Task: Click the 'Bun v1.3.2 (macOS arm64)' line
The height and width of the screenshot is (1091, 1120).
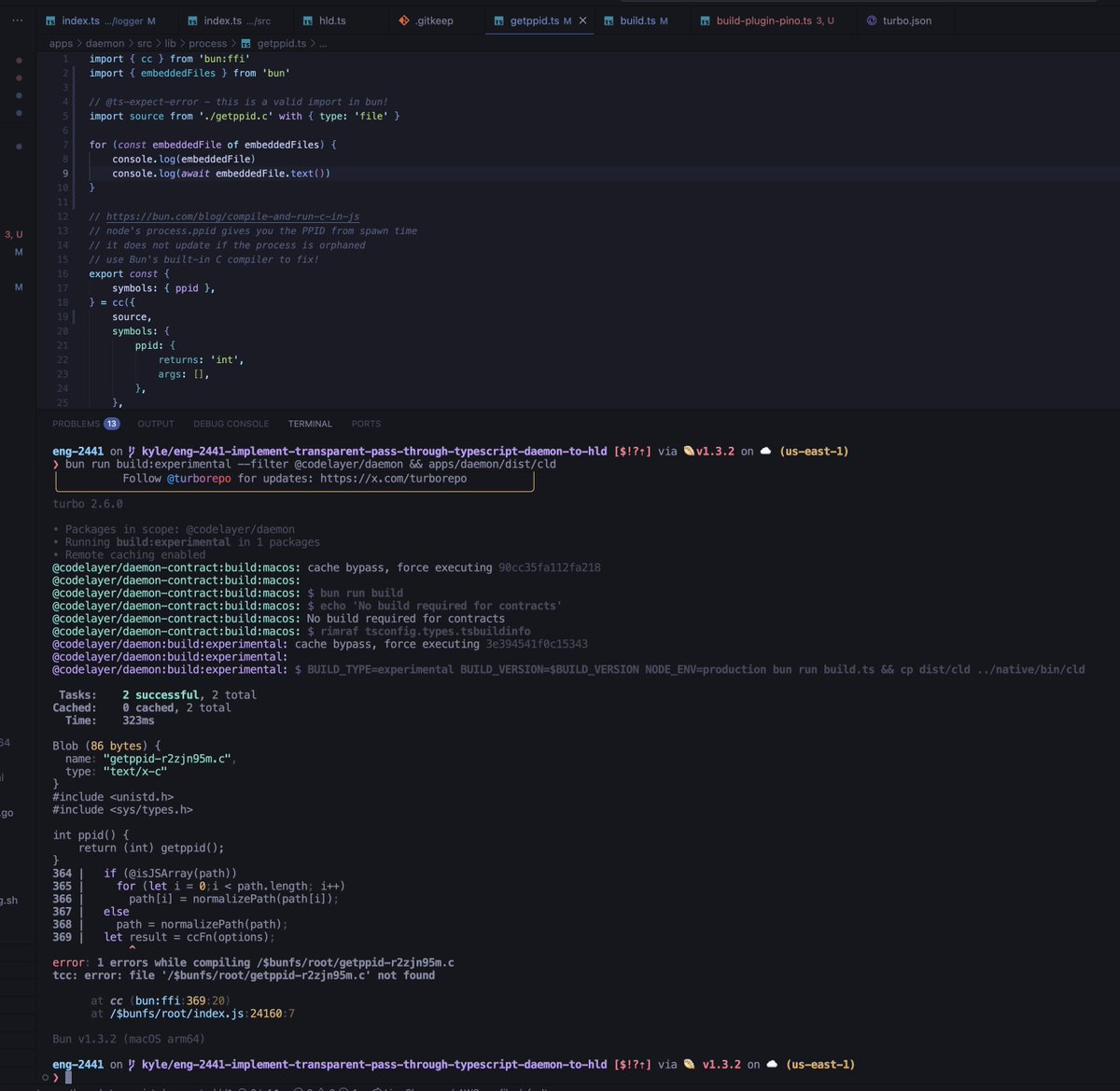Action: pos(129,1039)
